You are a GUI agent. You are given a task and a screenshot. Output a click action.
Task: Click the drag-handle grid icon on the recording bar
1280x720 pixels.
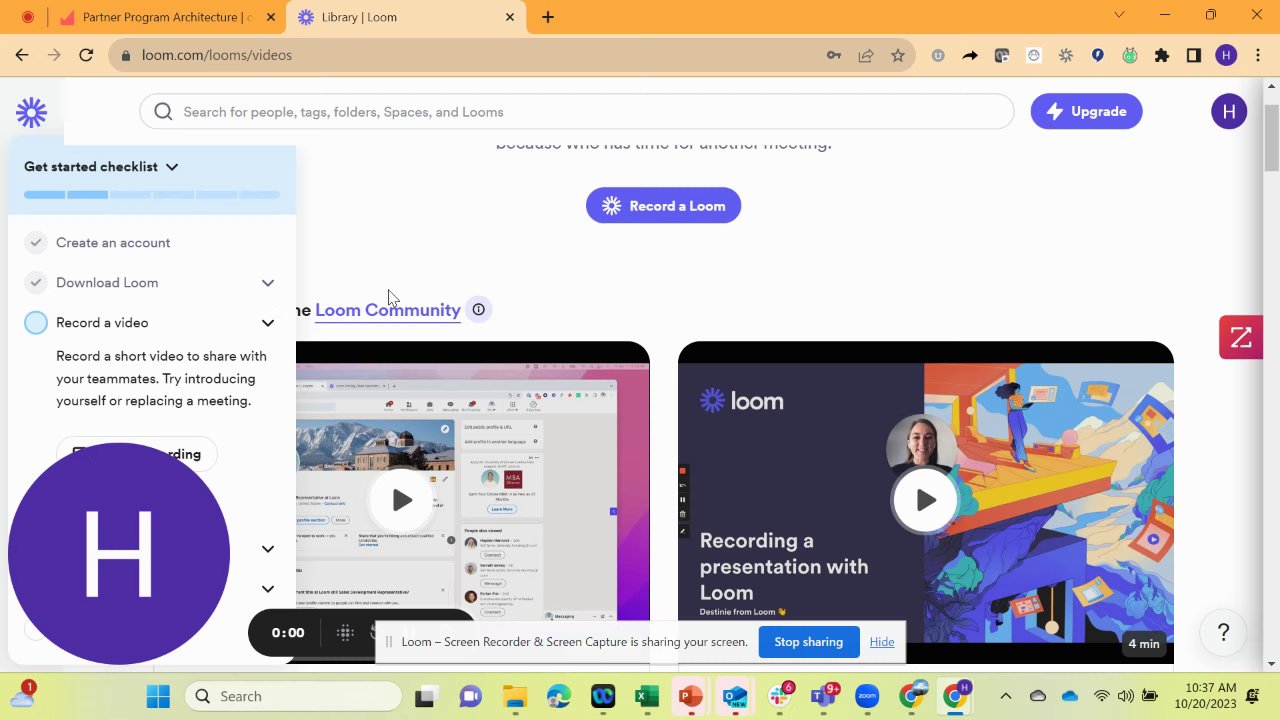tap(345, 632)
